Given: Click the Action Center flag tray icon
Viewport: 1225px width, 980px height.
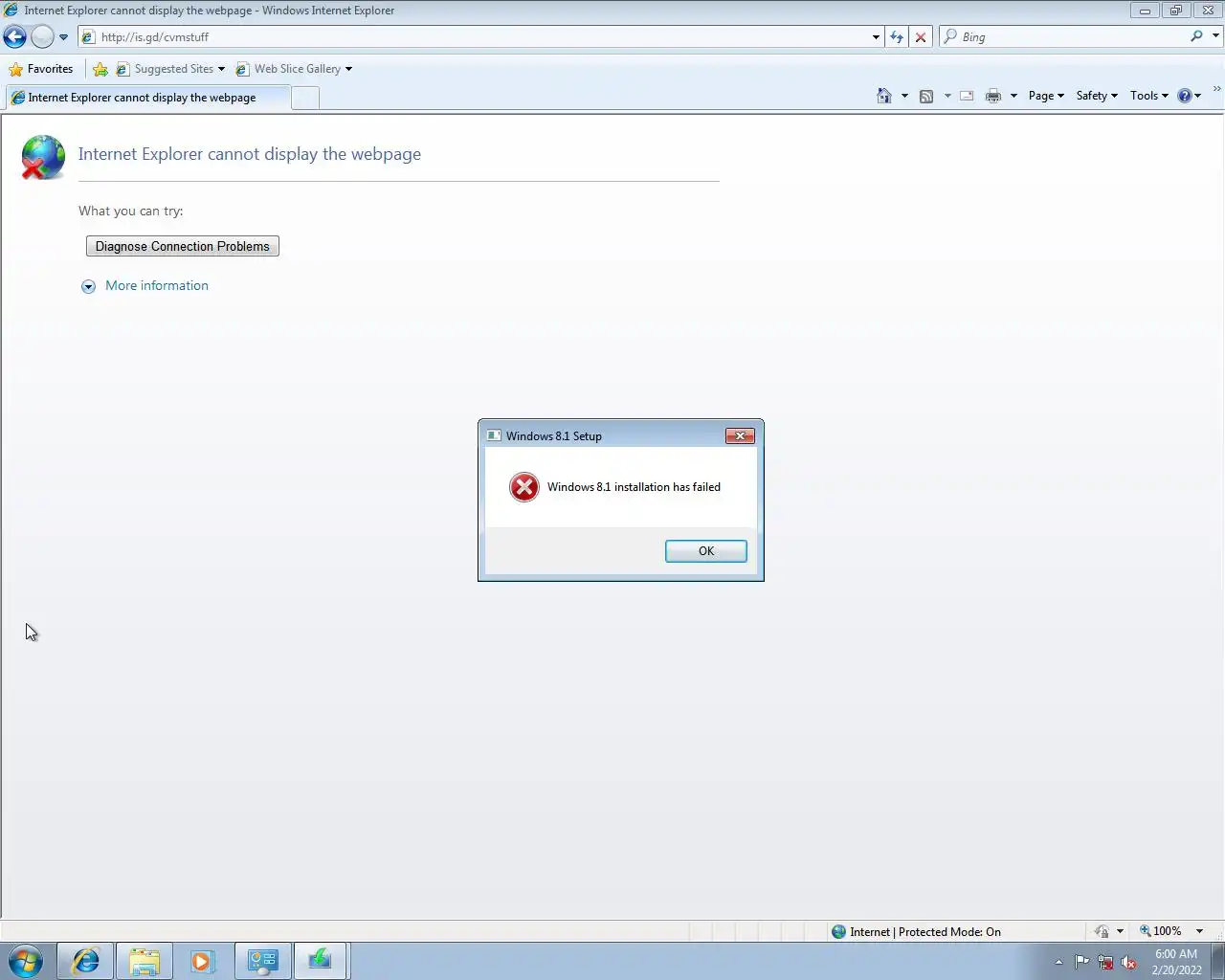Looking at the screenshot, I should tap(1081, 962).
